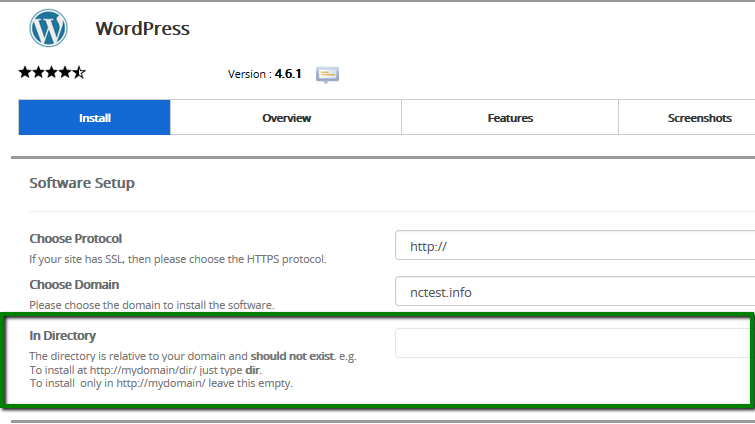The image size is (755, 424).
Task: Click the WordPress logo icon
Action: click(x=48, y=29)
